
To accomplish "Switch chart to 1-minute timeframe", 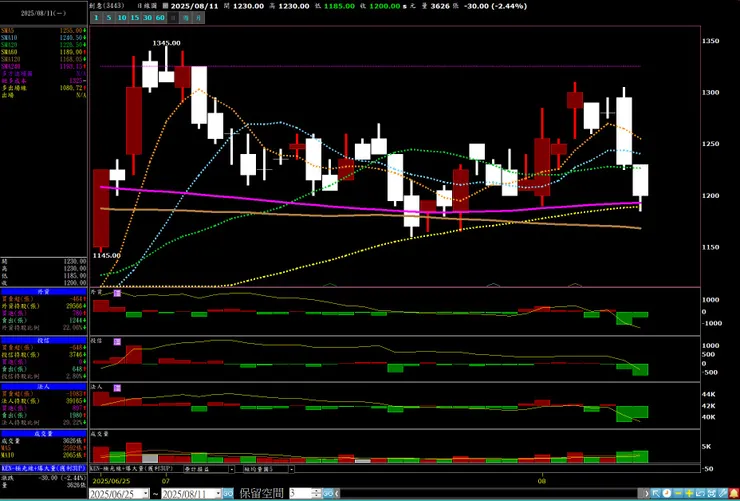I will (x=96, y=17).
